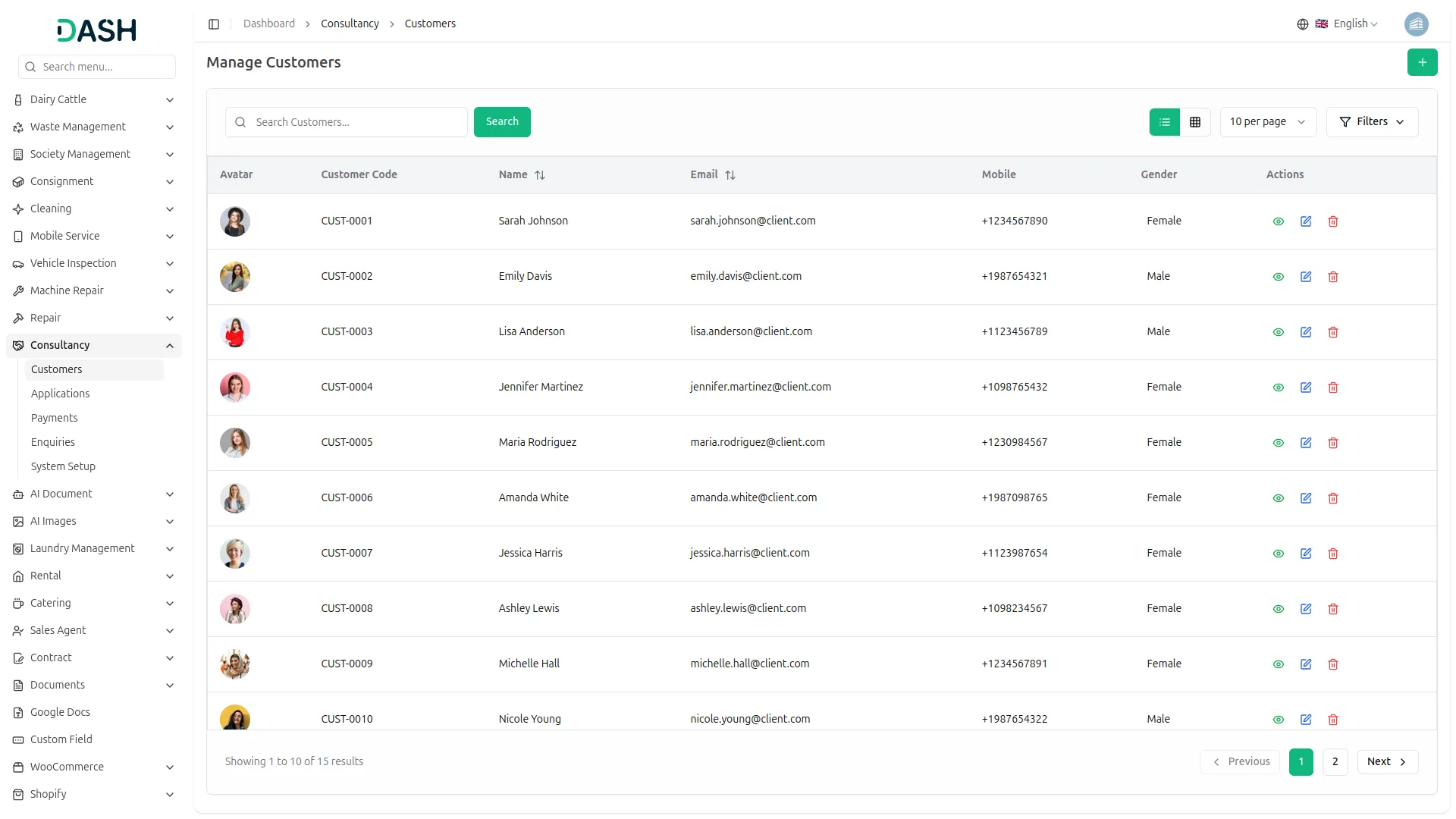Open the Filters dropdown
The height and width of the screenshot is (819, 1456).
click(x=1371, y=122)
